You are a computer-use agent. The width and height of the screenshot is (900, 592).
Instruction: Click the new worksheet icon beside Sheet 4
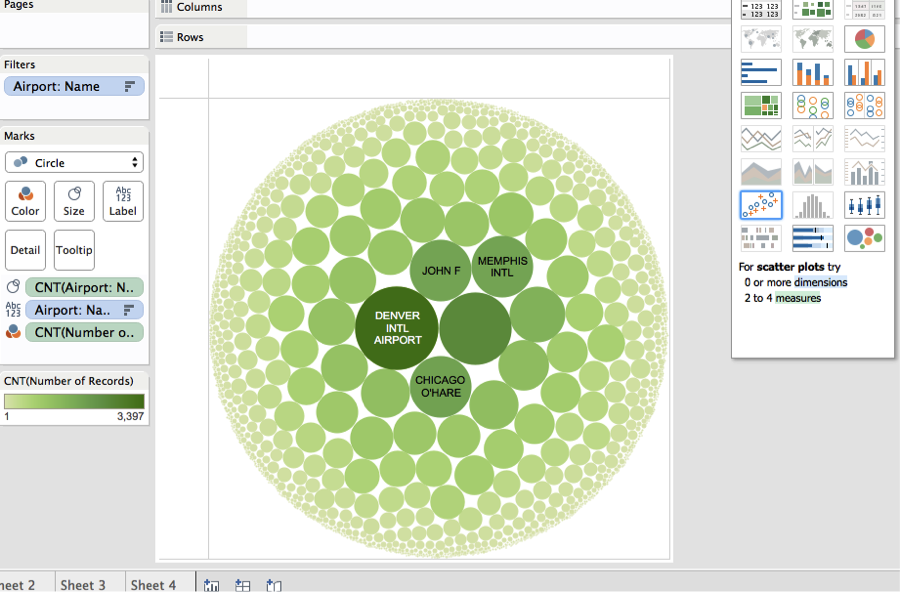[x=211, y=585]
